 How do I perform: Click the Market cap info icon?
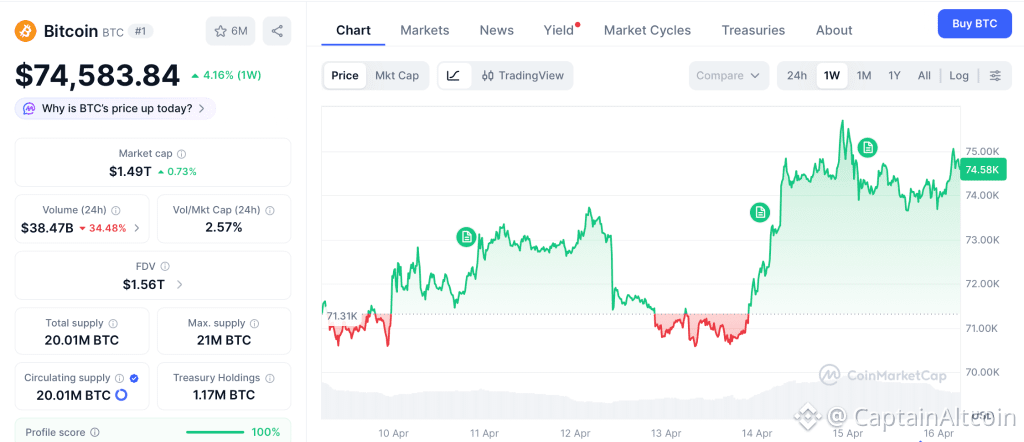point(181,154)
